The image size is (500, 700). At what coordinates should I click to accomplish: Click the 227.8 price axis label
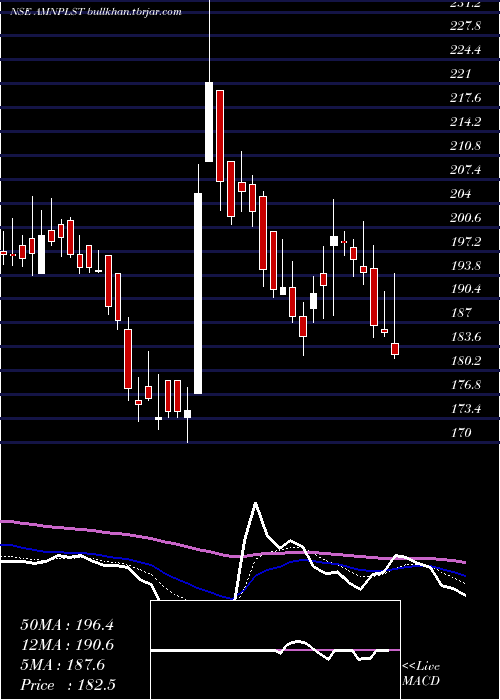pyautogui.click(x=466, y=26)
